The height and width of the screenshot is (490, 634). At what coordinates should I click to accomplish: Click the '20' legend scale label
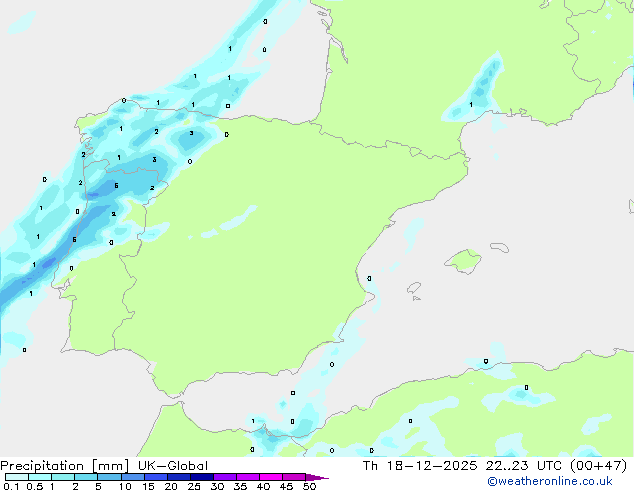coord(171,486)
